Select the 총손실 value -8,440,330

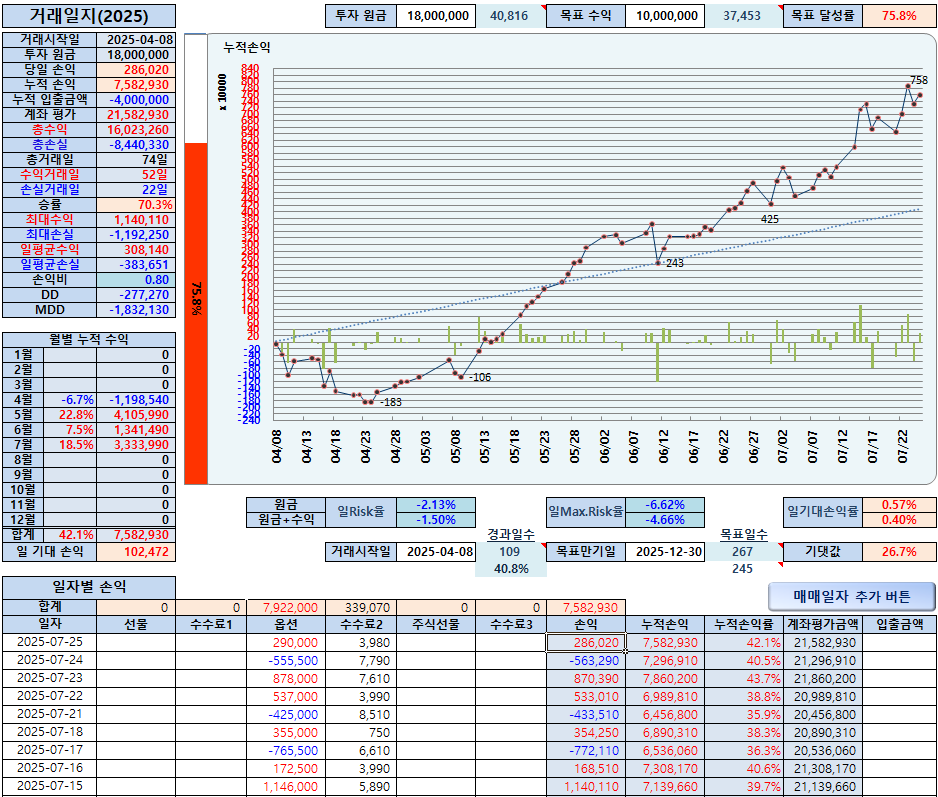pyautogui.click(x=136, y=145)
